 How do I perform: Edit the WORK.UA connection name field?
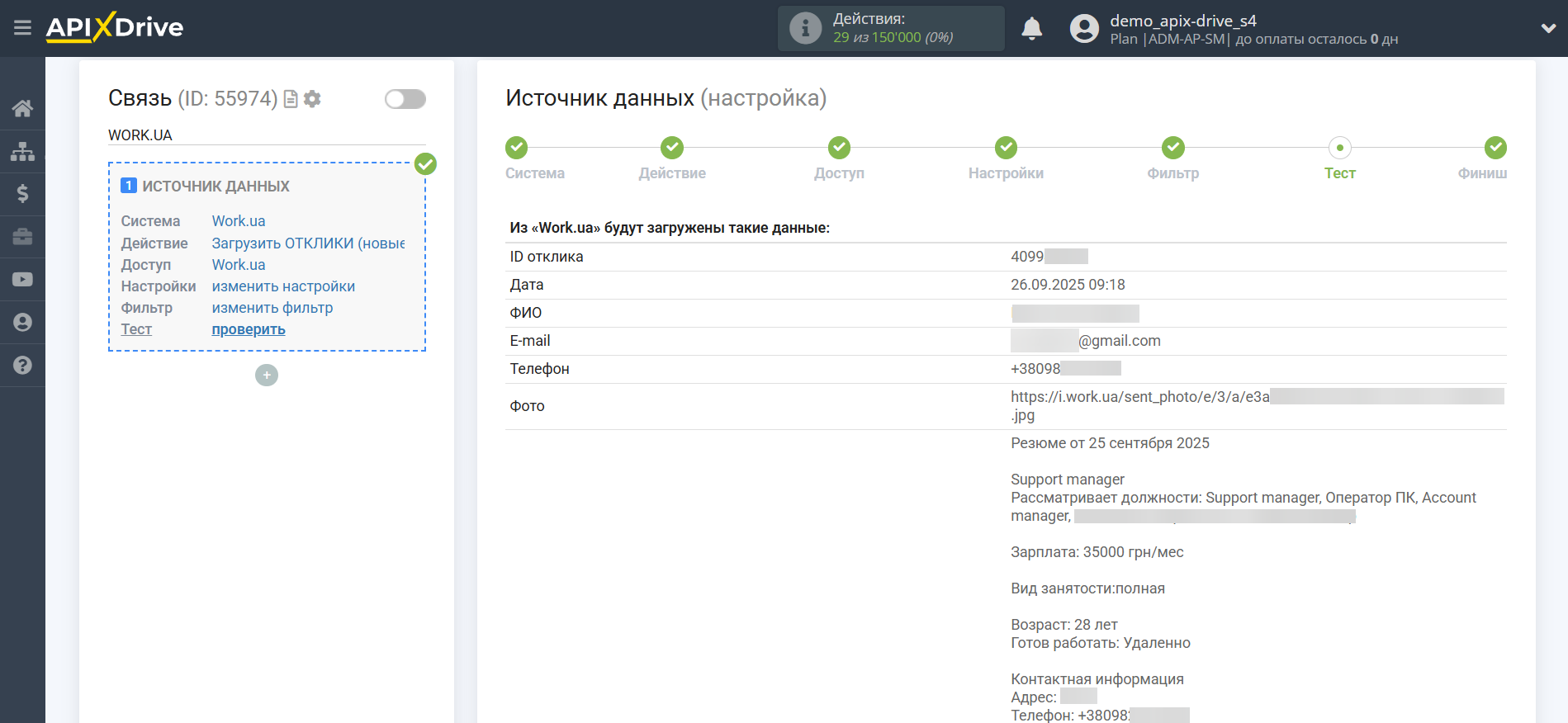click(266, 135)
